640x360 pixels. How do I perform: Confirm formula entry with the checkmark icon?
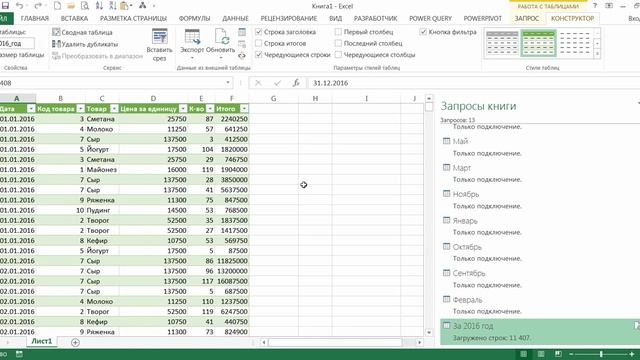[x=278, y=83]
